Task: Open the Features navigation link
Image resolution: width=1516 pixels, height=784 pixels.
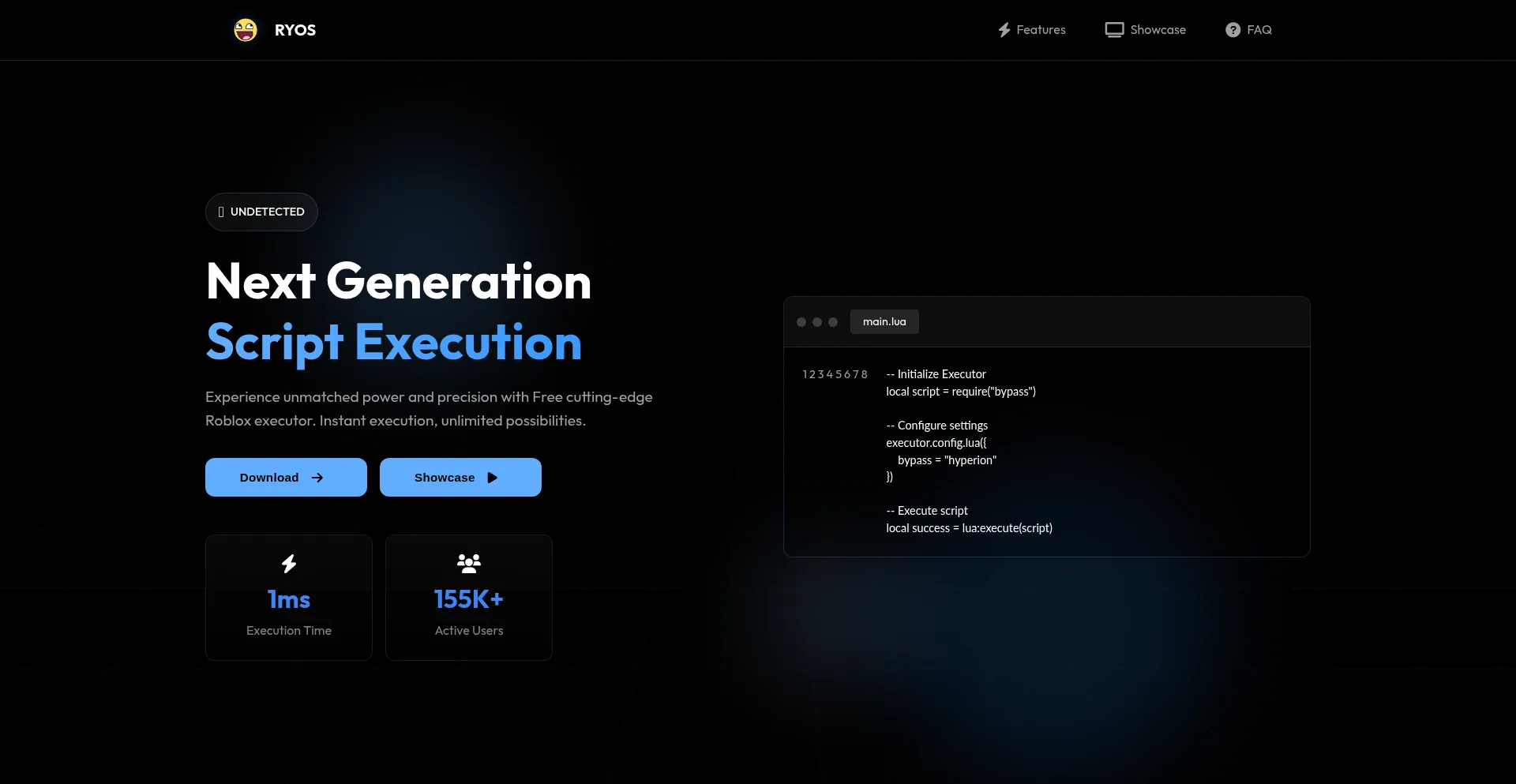Action: click(x=1041, y=30)
